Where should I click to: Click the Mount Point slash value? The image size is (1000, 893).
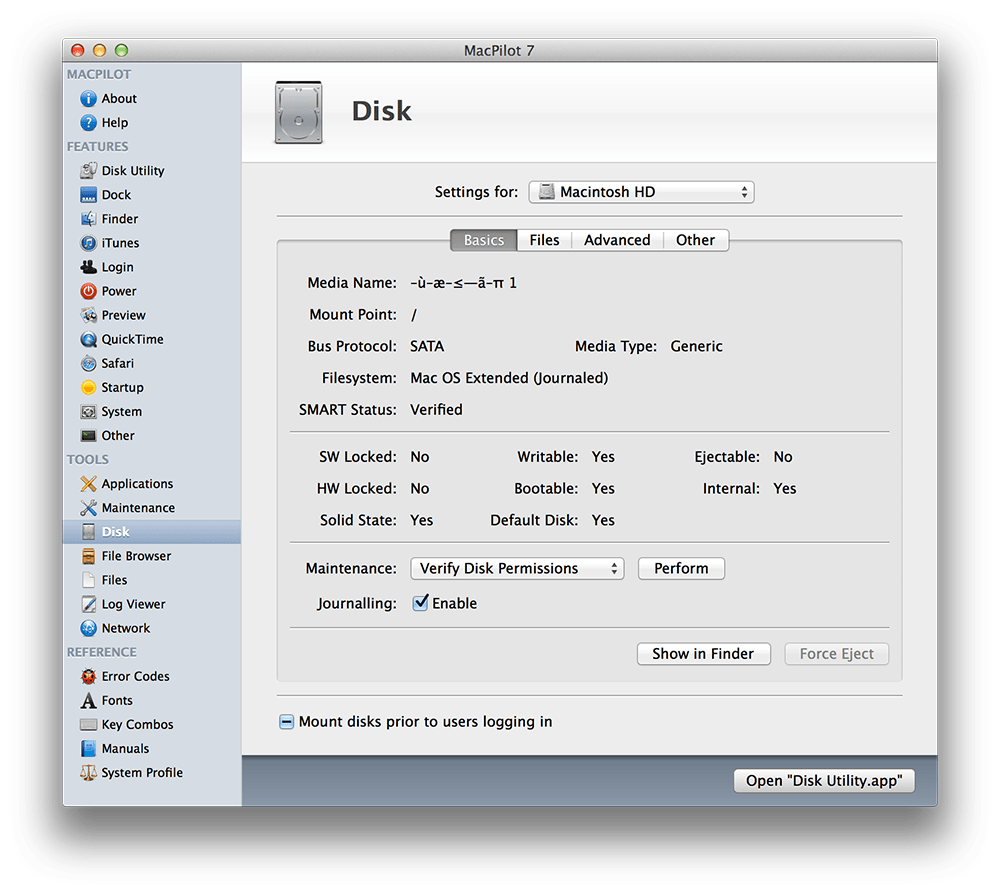click(414, 314)
